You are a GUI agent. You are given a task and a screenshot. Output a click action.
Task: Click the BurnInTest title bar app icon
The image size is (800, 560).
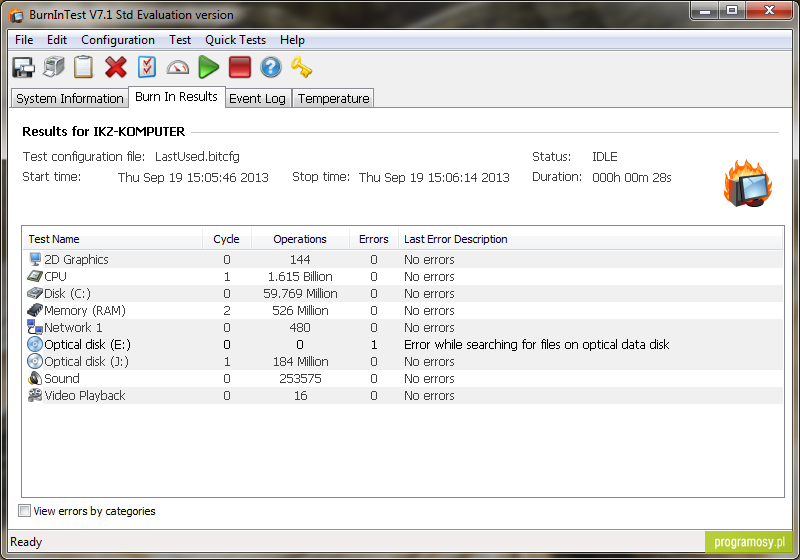click(x=16, y=15)
